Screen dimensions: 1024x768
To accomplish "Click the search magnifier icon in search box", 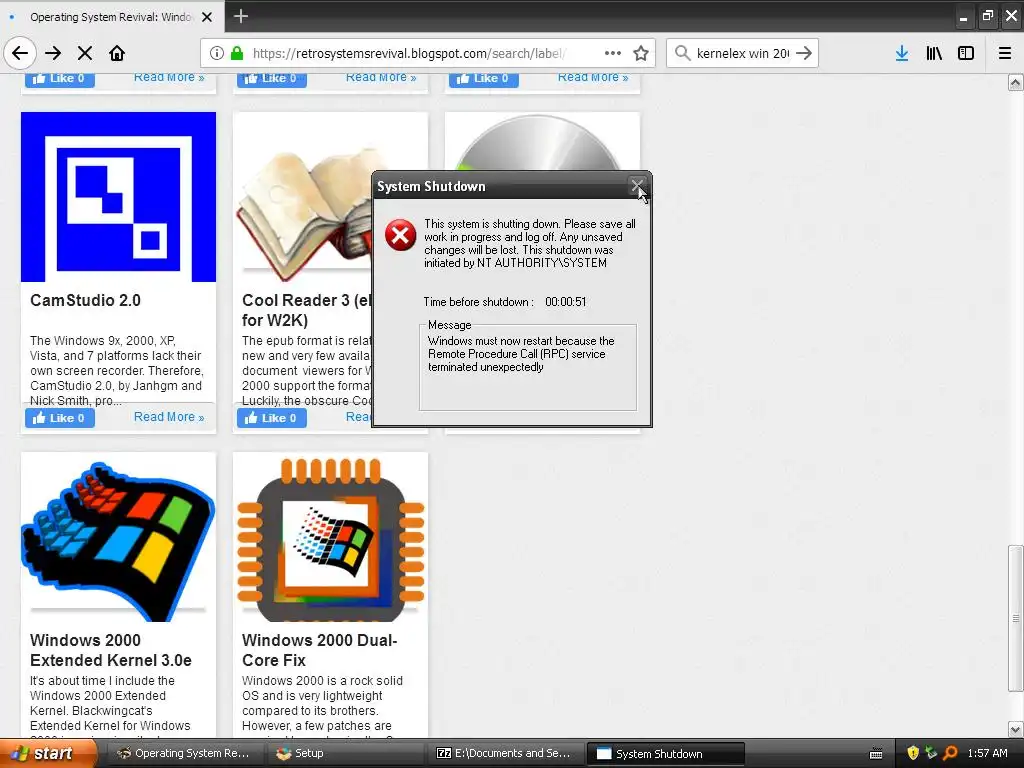I will point(682,53).
